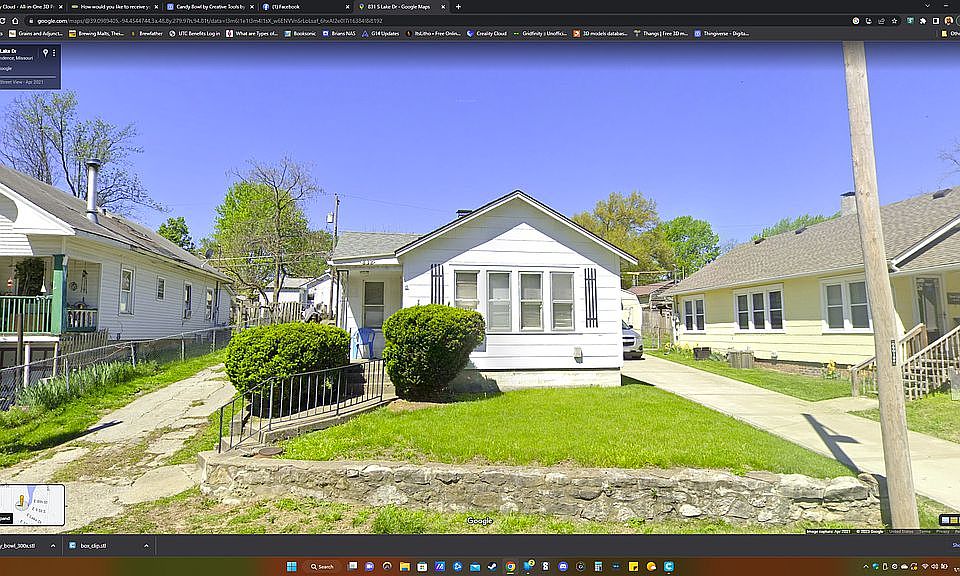Open the Mail app from the taskbar

(x=474, y=567)
